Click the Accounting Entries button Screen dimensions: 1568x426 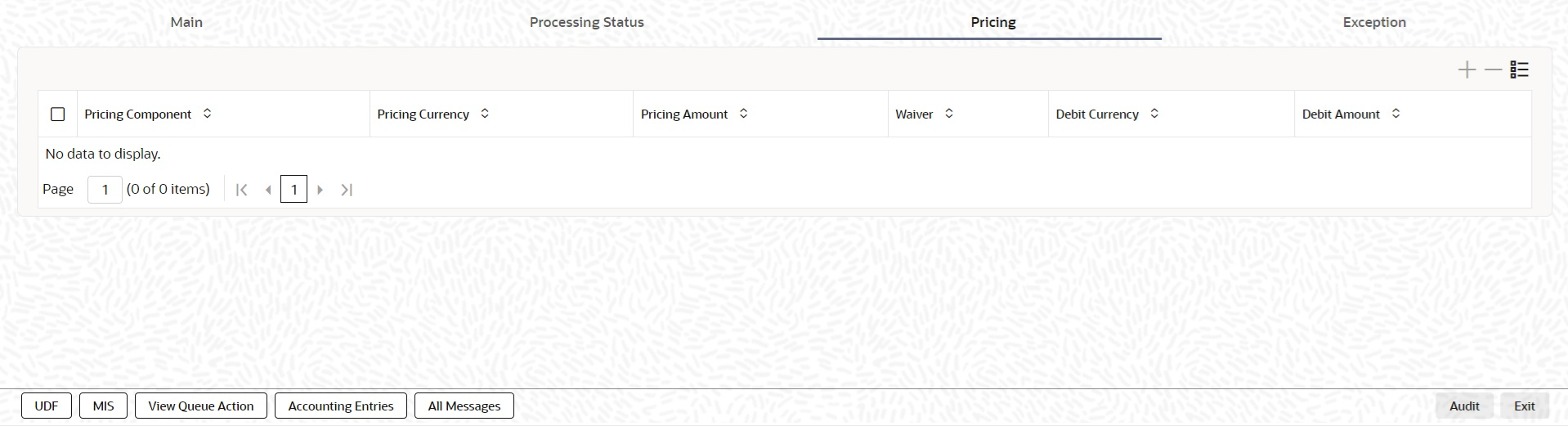(341, 406)
